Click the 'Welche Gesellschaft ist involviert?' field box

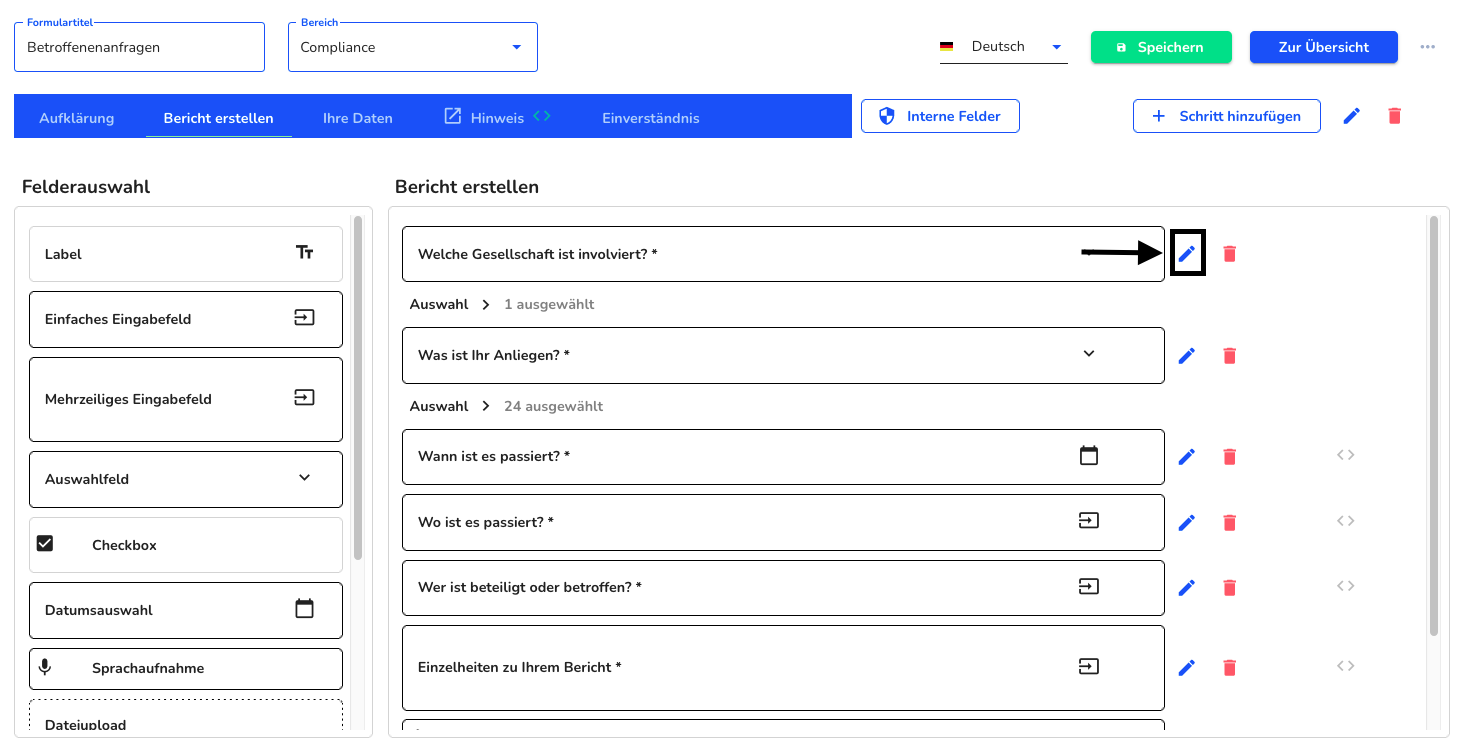[x=783, y=254]
